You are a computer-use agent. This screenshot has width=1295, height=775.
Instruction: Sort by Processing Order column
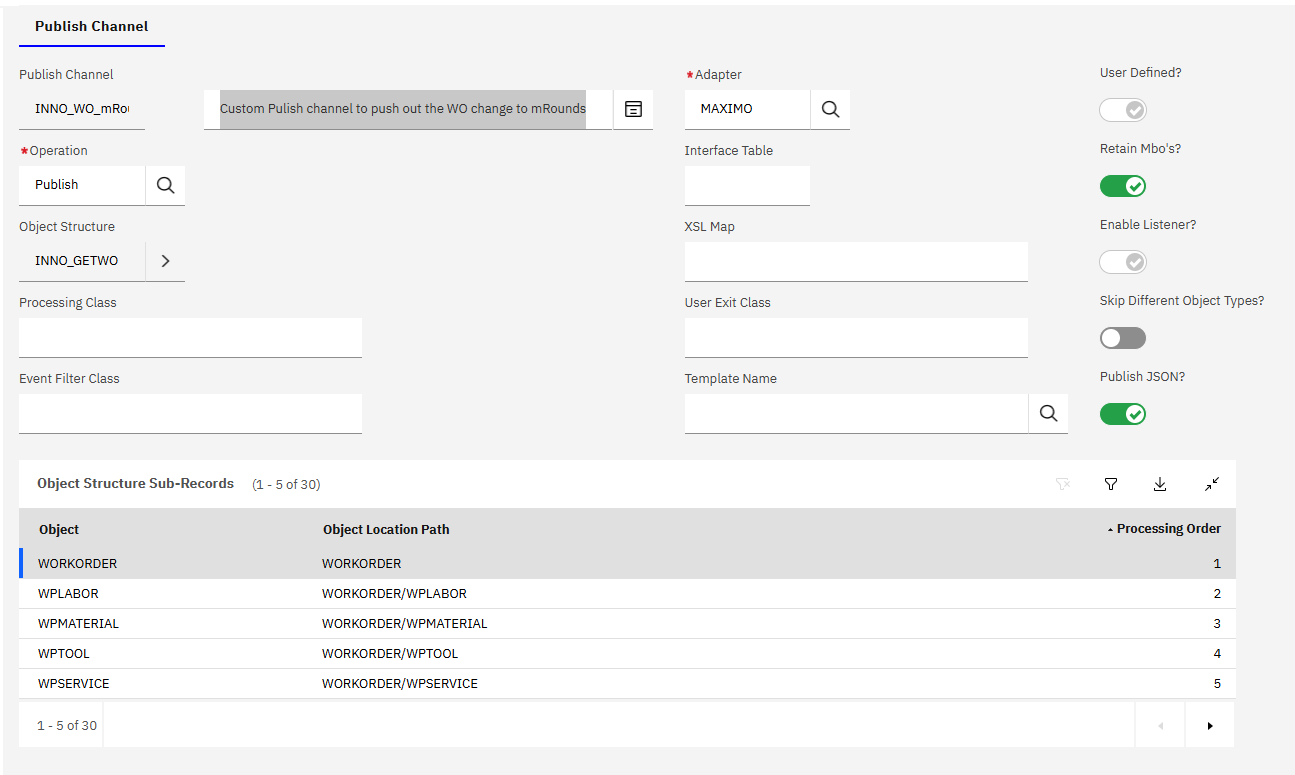(1164, 529)
